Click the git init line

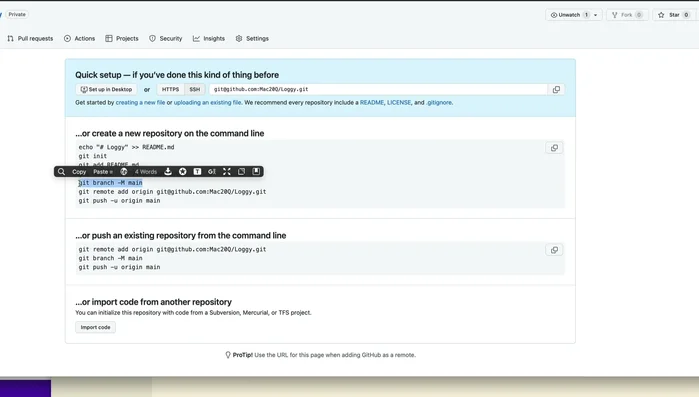pos(93,156)
